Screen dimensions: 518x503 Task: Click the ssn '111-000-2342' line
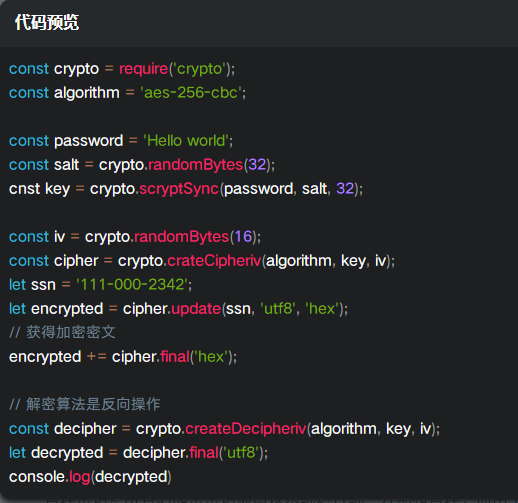[100, 285]
